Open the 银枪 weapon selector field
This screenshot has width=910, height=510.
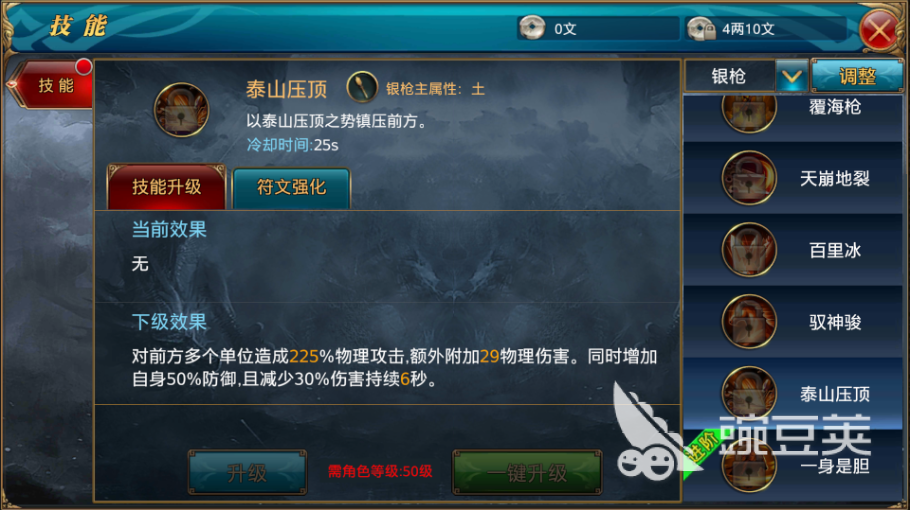[x=747, y=76]
